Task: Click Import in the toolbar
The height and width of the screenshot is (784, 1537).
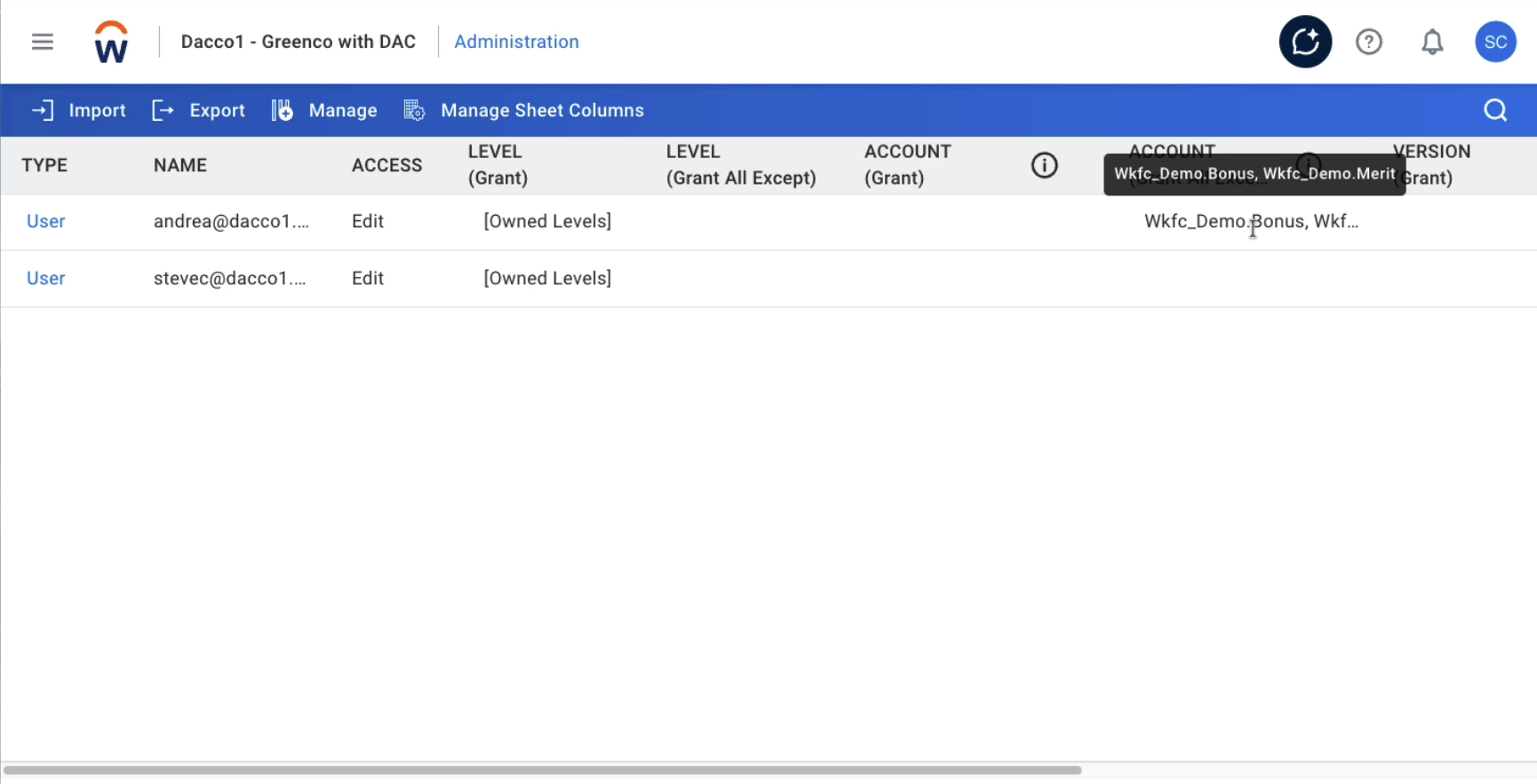Action: (79, 110)
